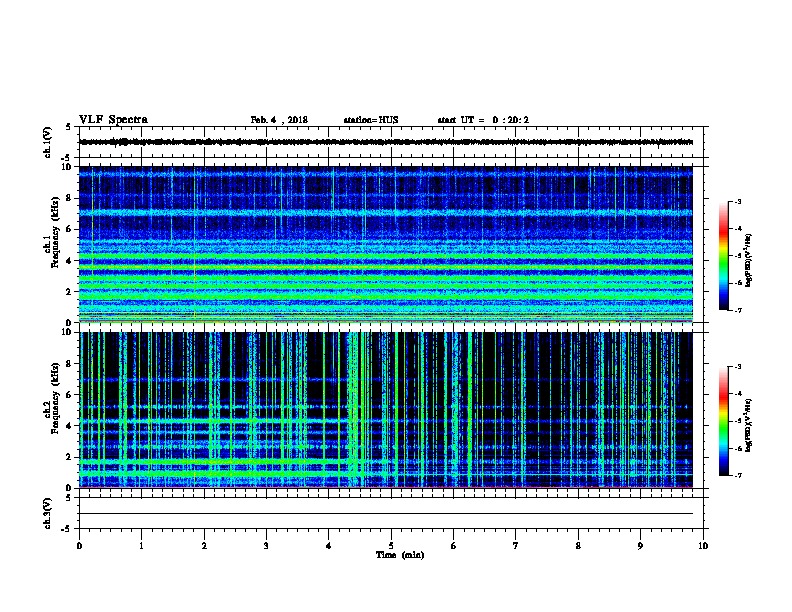Click time axis tick label '2'
Viewport: 792px width, 612px height.
click(204, 546)
